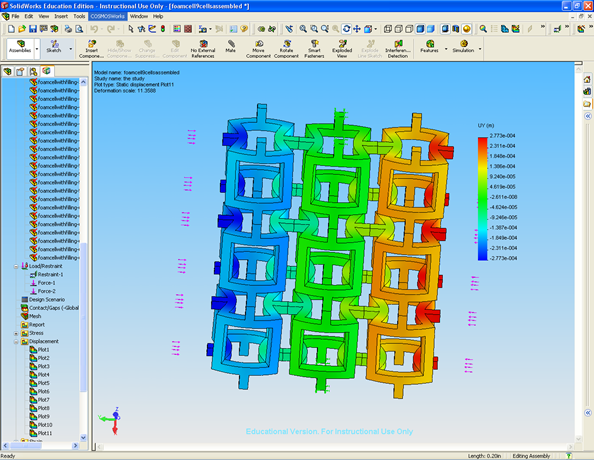Select displacement Plot5
Screen dimensions: 594x460
tap(39, 383)
